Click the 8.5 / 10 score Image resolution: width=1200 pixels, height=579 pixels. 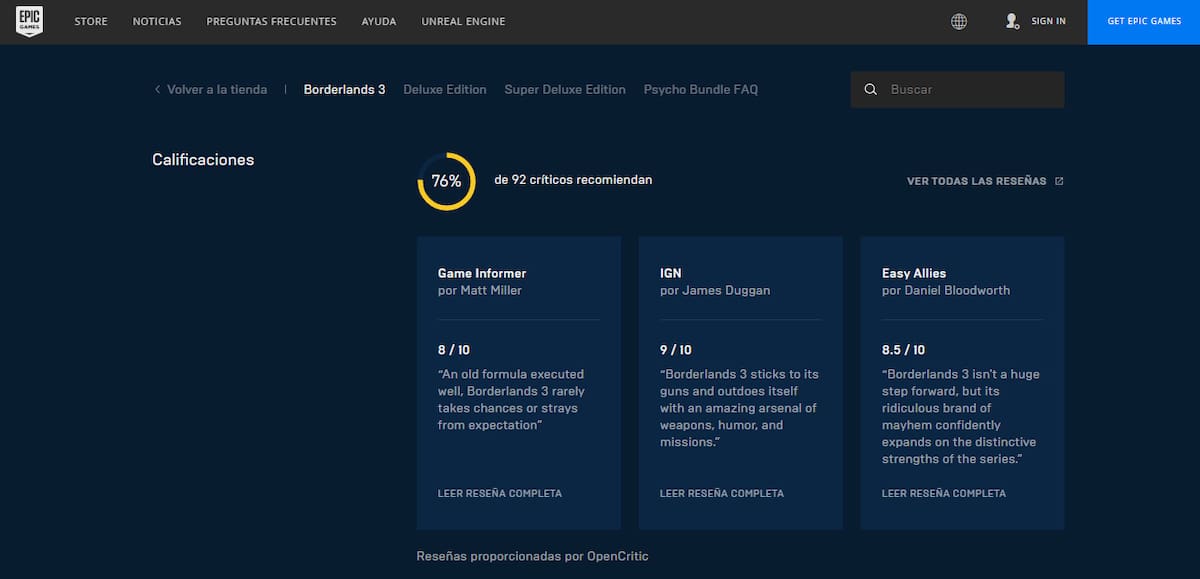coord(904,350)
